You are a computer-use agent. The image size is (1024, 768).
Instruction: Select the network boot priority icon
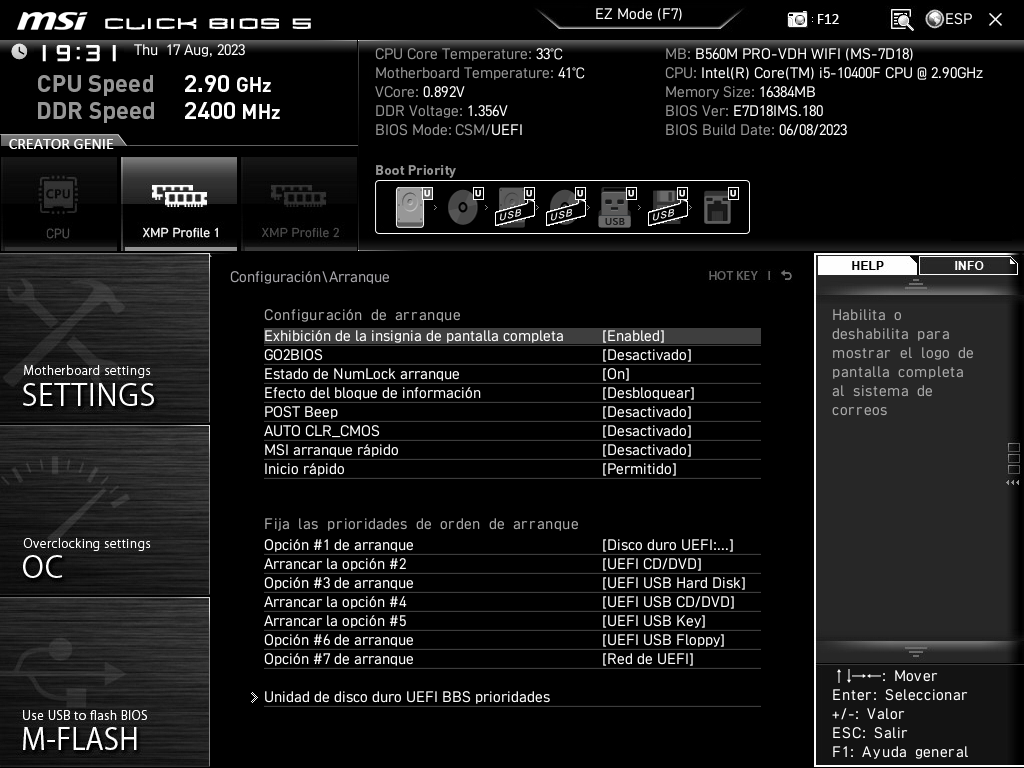tap(720, 207)
